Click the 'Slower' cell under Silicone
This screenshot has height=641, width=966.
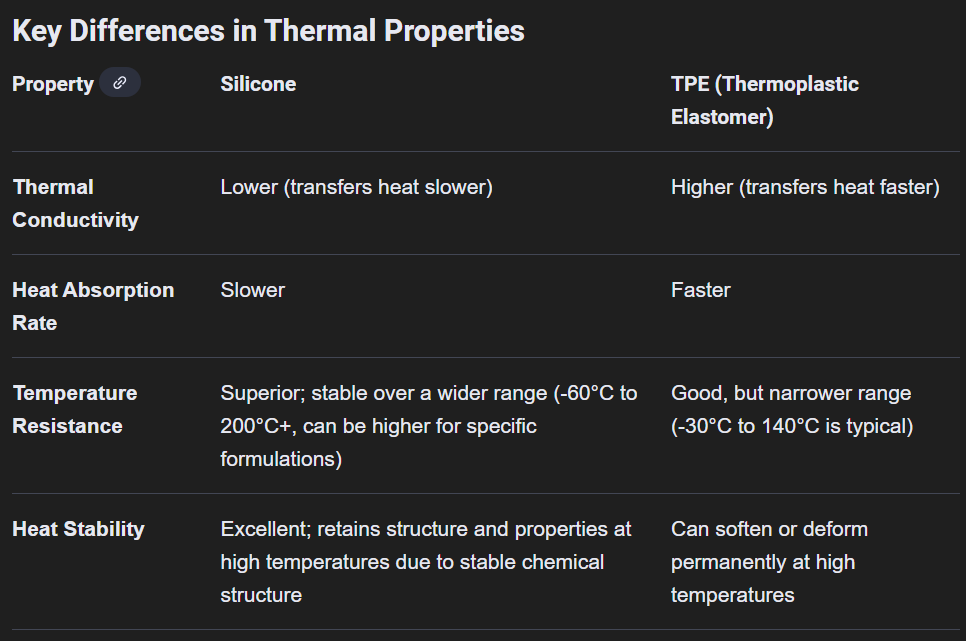click(253, 290)
